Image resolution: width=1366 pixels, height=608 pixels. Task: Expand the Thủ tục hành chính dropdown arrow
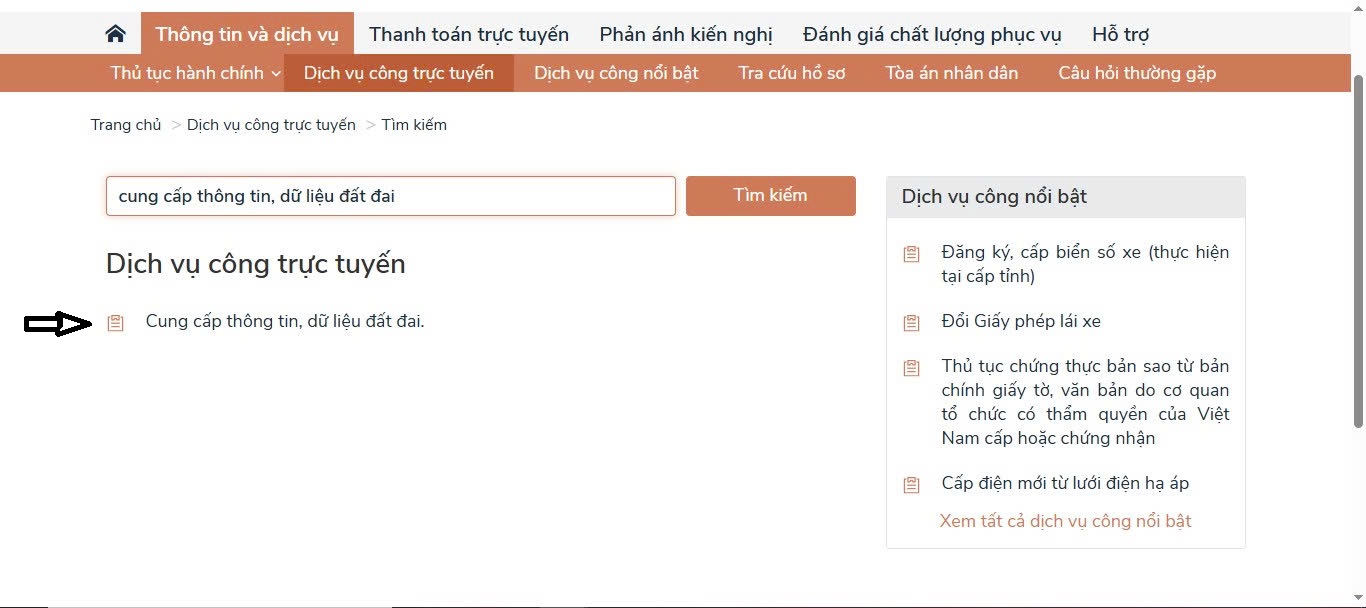coord(276,73)
